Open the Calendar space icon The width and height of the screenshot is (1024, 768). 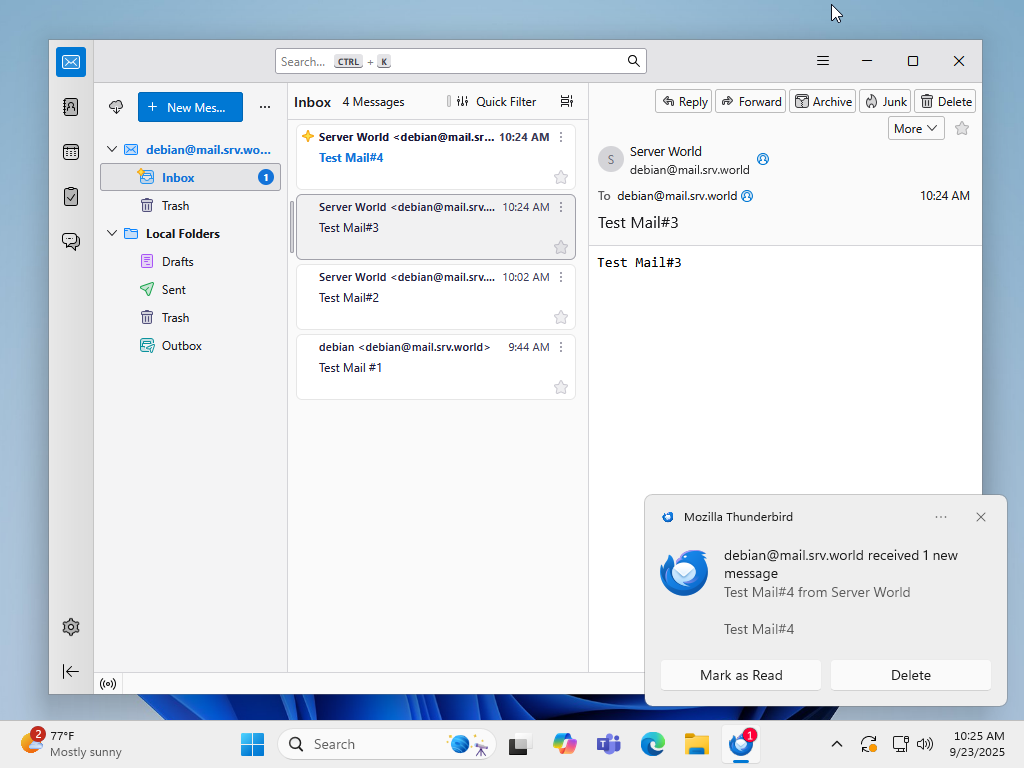coord(71,152)
